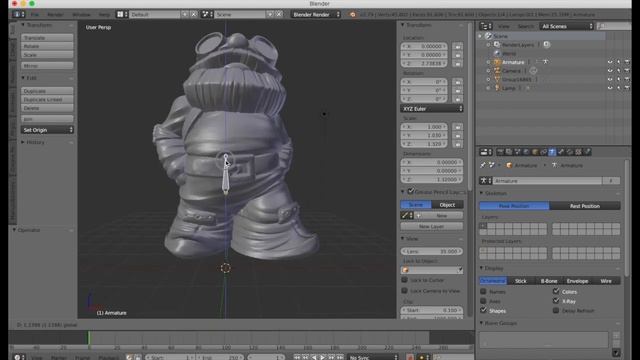Disable the Shapes display checkbox
Screen dimensions: 640x360
pyautogui.click(x=483, y=310)
